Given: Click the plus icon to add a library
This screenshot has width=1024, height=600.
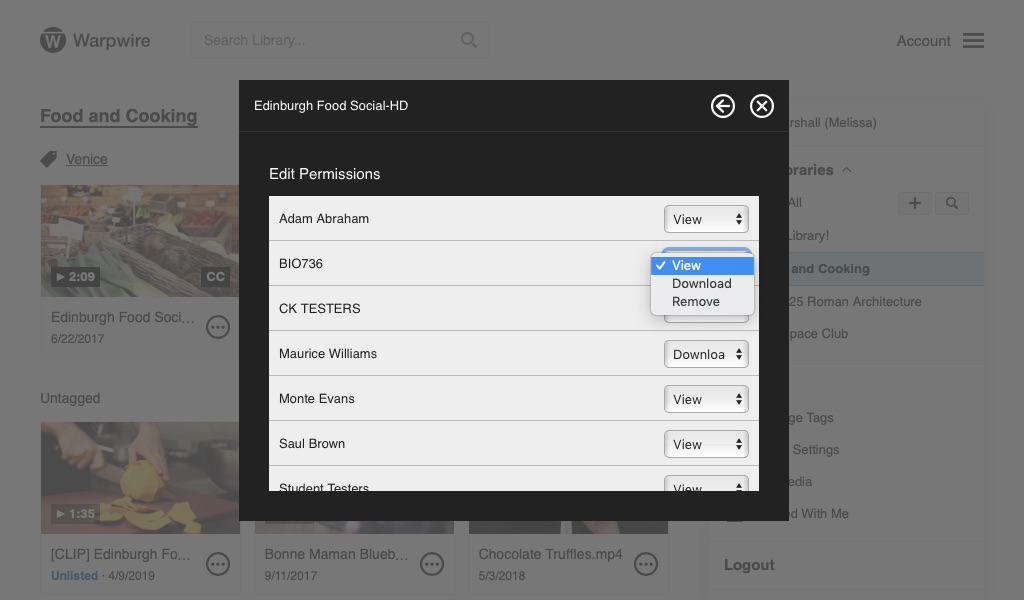Looking at the screenshot, I should (x=915, y=203).
